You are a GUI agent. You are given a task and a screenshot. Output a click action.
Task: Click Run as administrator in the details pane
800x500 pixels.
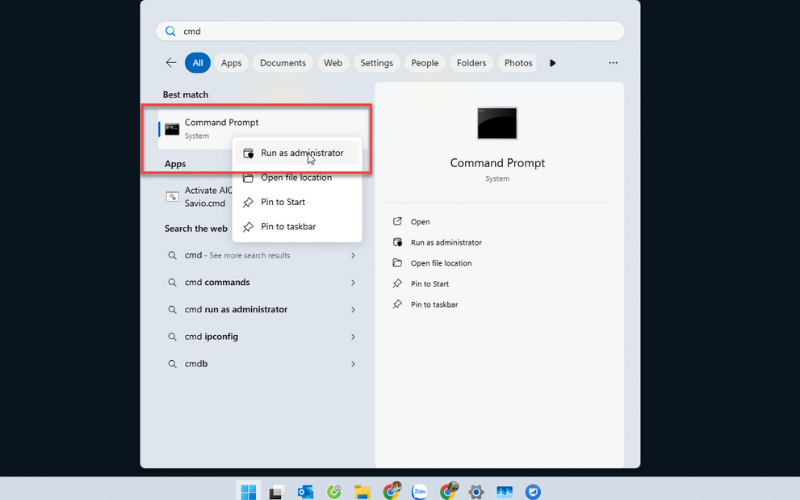coord(446,242)
